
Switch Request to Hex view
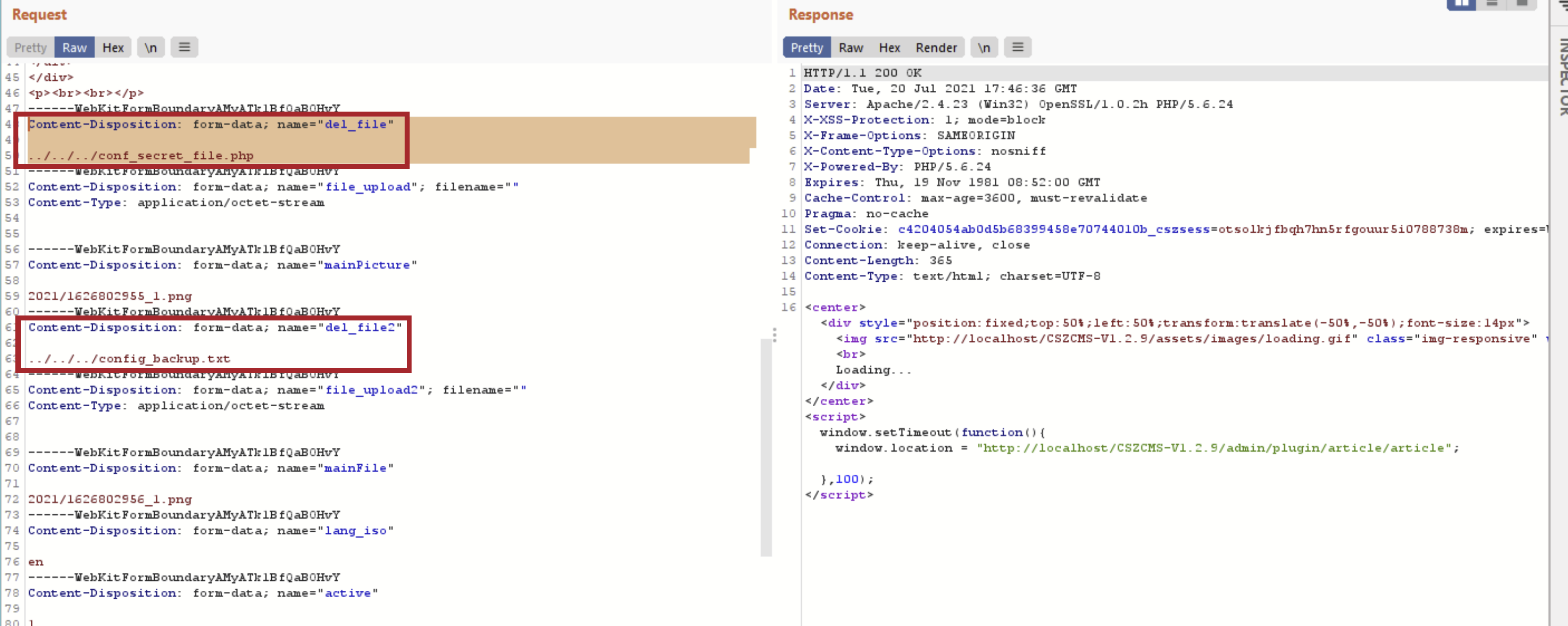point(113,47)
